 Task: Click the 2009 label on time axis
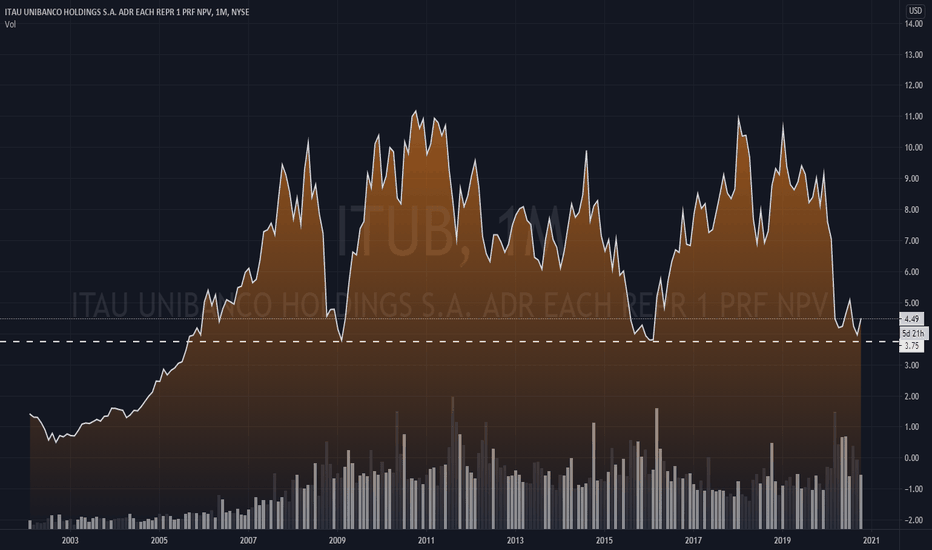click(337, 540)
